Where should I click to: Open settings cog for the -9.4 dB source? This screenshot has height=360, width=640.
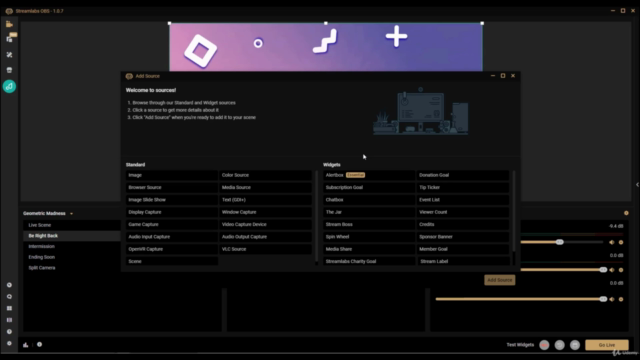point(621,242)
